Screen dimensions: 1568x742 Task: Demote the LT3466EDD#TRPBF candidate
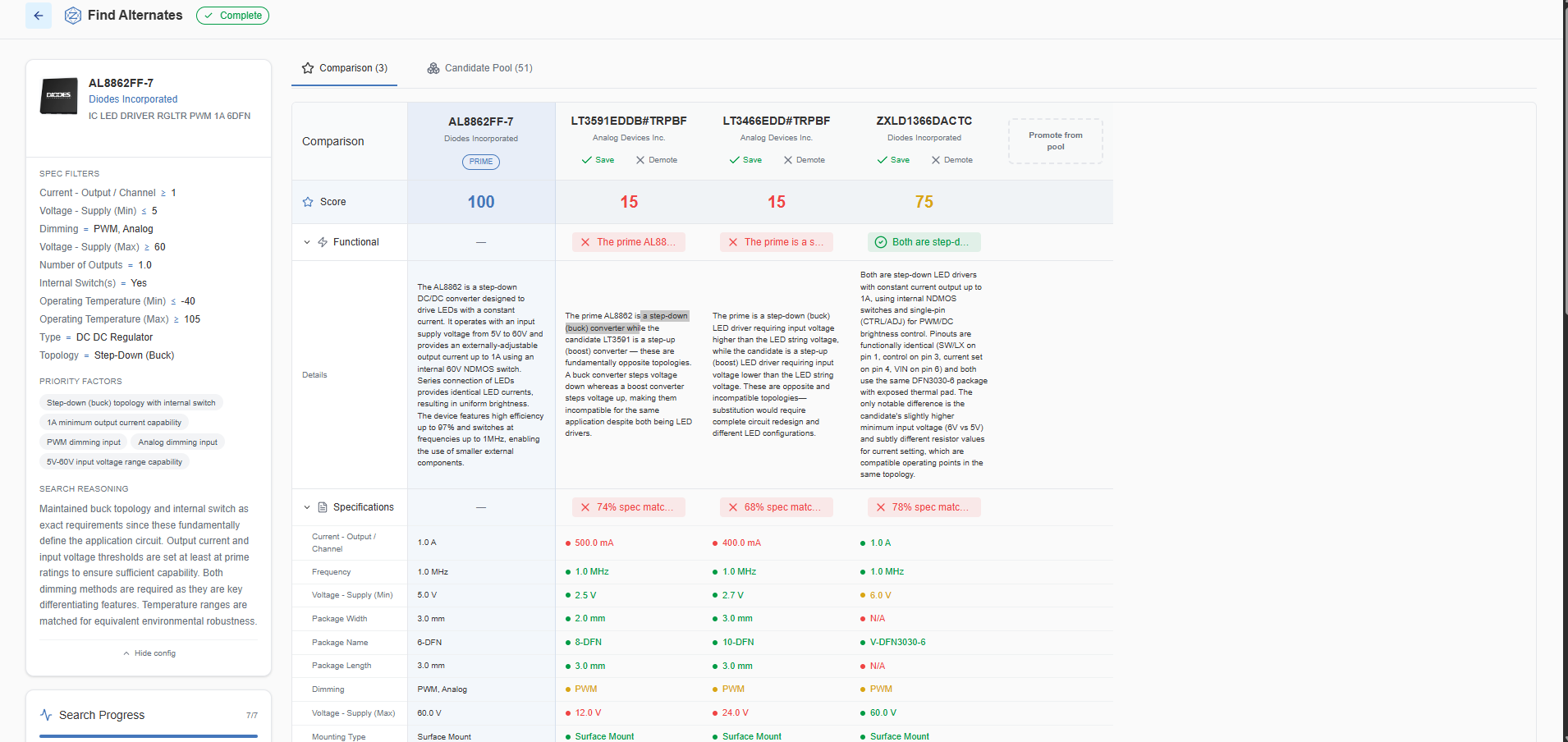(x=805, y=160)
